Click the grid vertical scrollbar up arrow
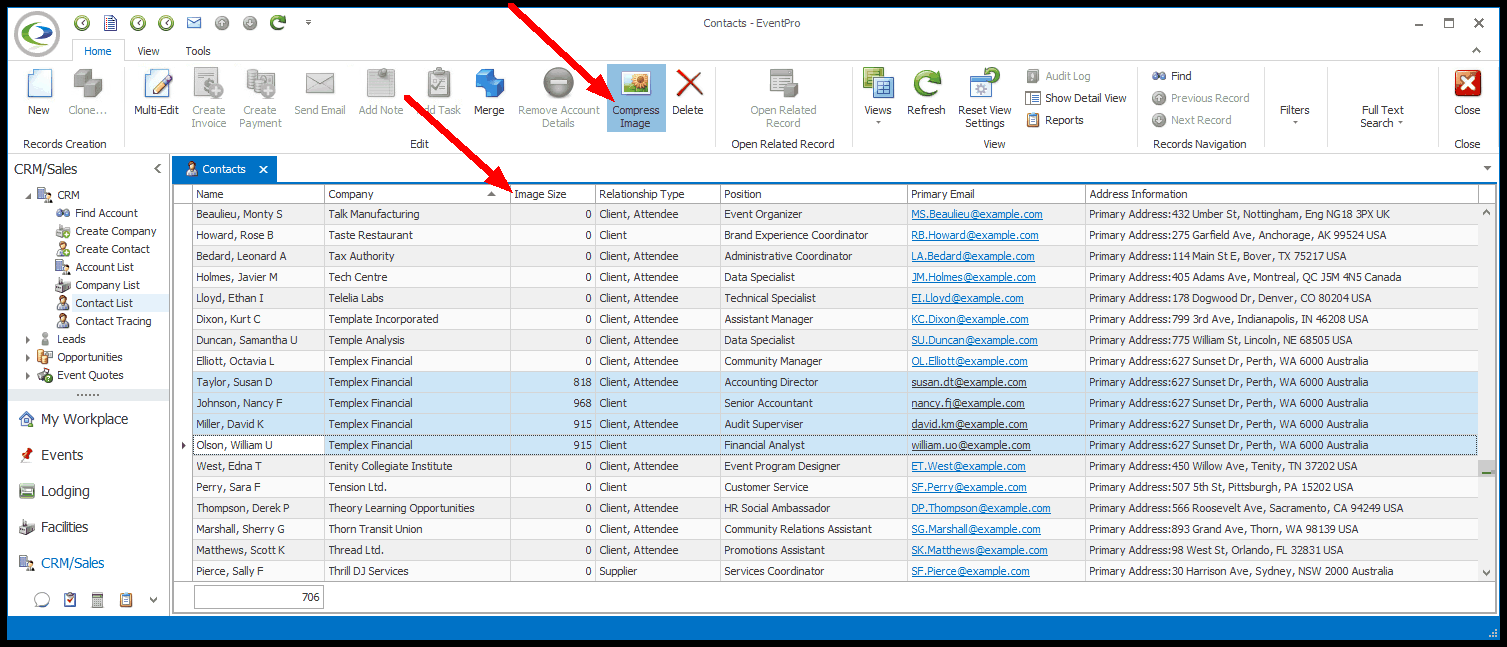The width and height of the screenshot is (1507, 647). [1488, 211]
